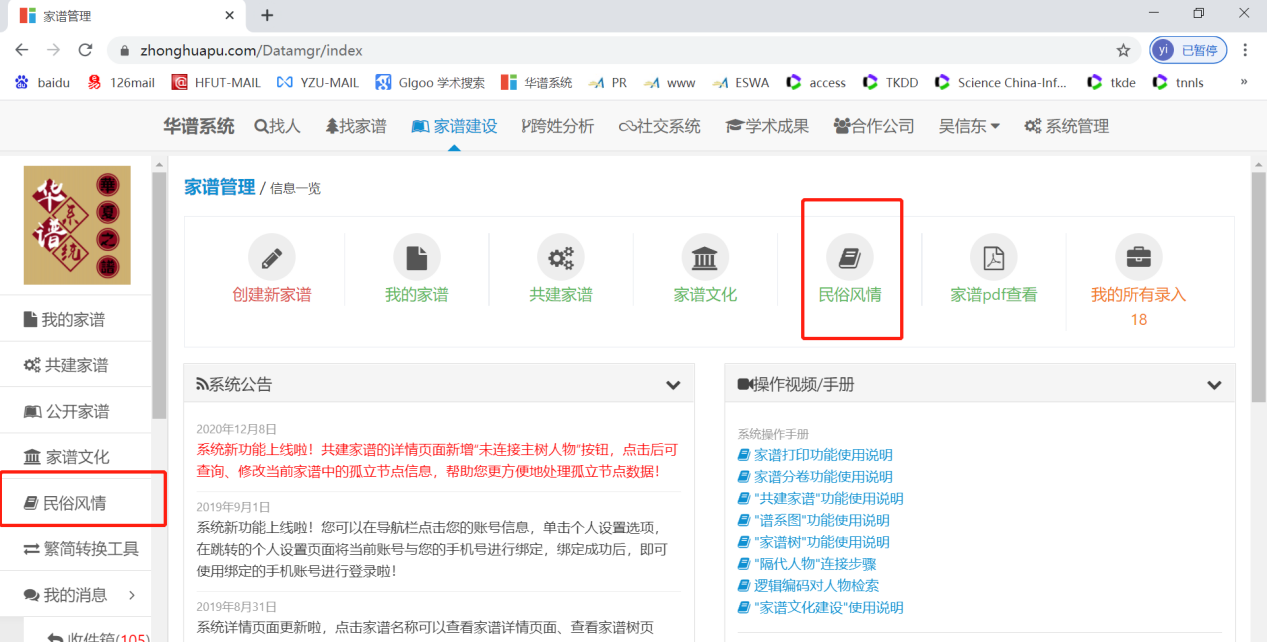Click the 共建家谱 gears icon

(x=560, y=258)
